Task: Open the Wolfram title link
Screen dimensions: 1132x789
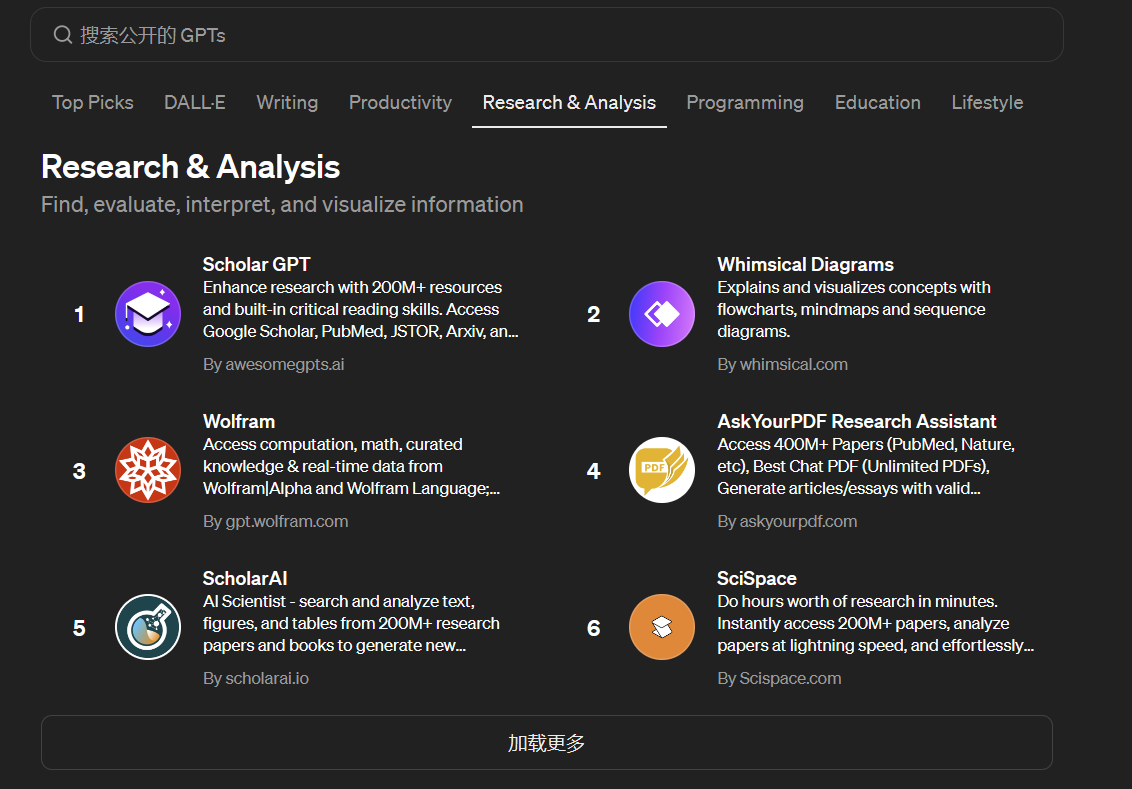Action: 239,422
